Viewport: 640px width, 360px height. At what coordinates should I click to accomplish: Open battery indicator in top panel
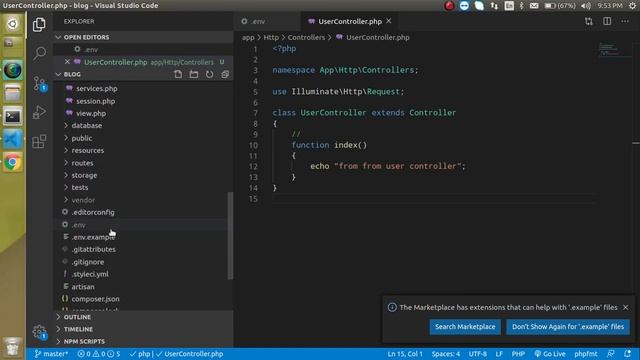tap(560, 6)
